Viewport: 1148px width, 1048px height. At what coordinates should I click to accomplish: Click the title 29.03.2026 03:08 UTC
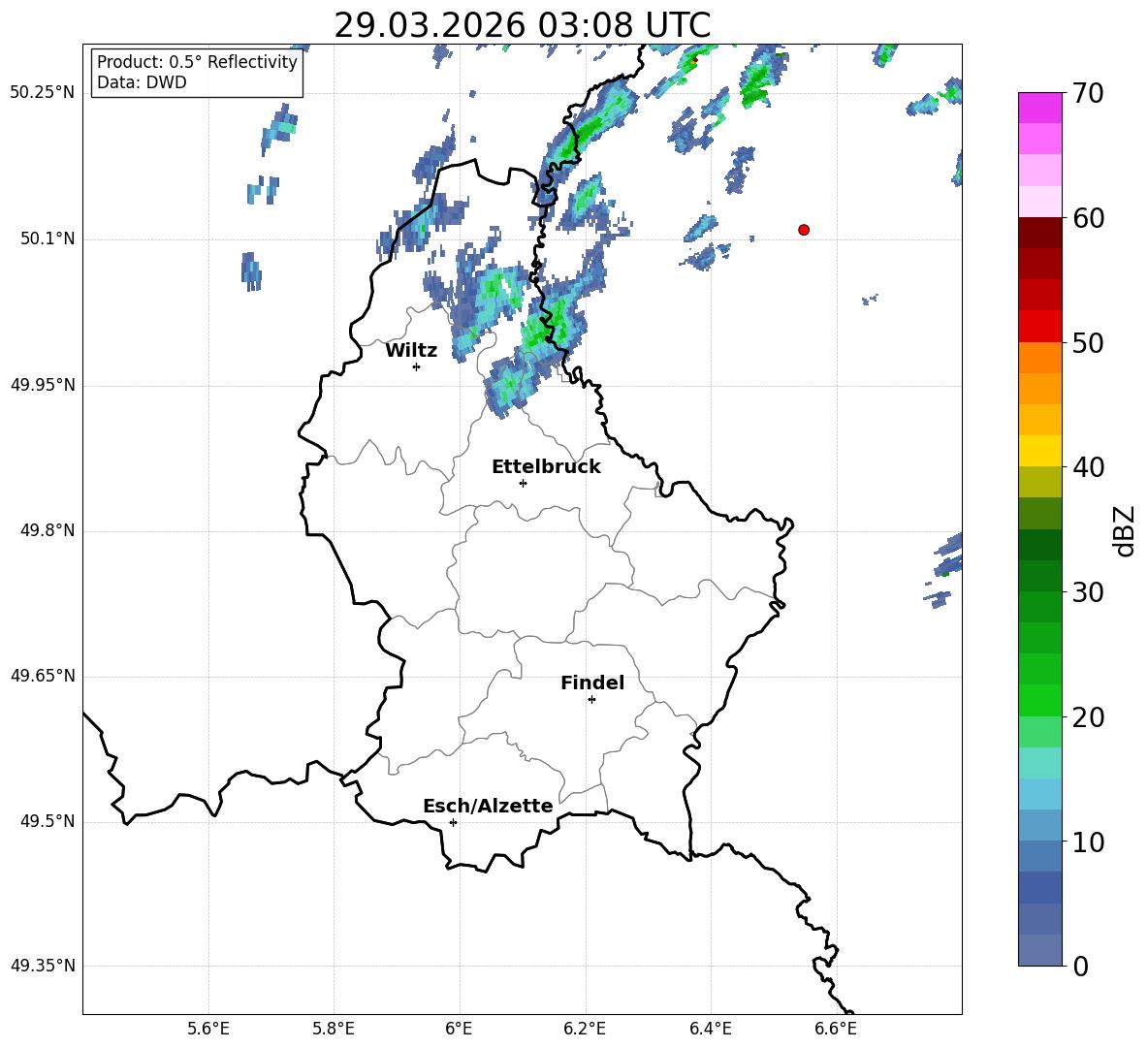pos(522,25)
